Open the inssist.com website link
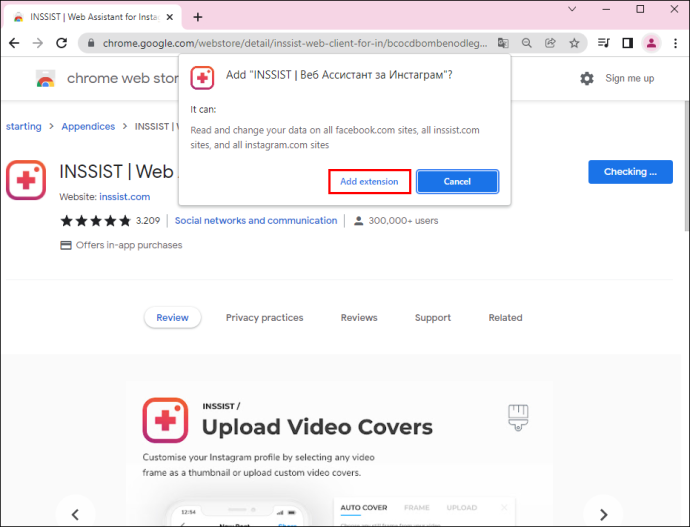The image size is (690, 527). point(125,197)
